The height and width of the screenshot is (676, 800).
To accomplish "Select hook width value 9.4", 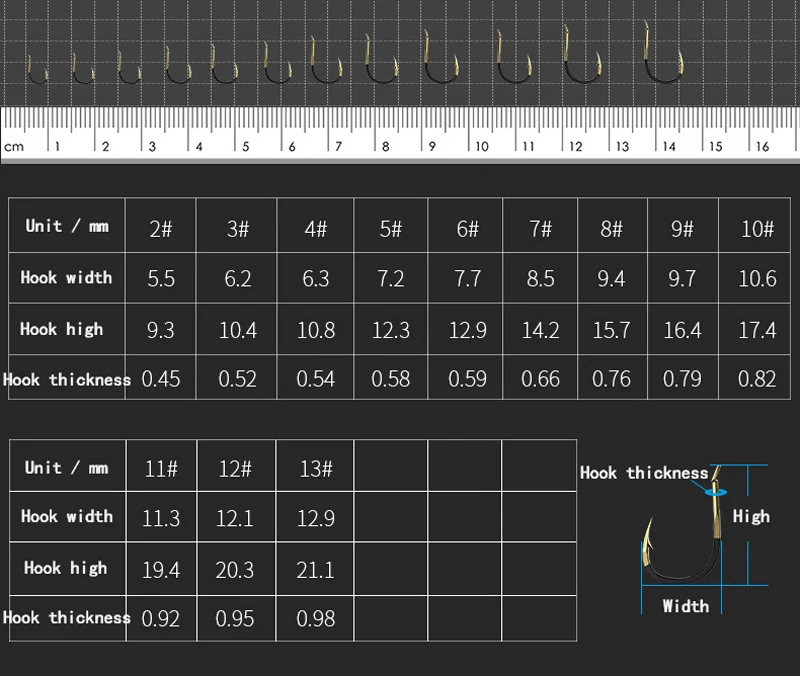I will pyautogui.click(x=611, y=279).
